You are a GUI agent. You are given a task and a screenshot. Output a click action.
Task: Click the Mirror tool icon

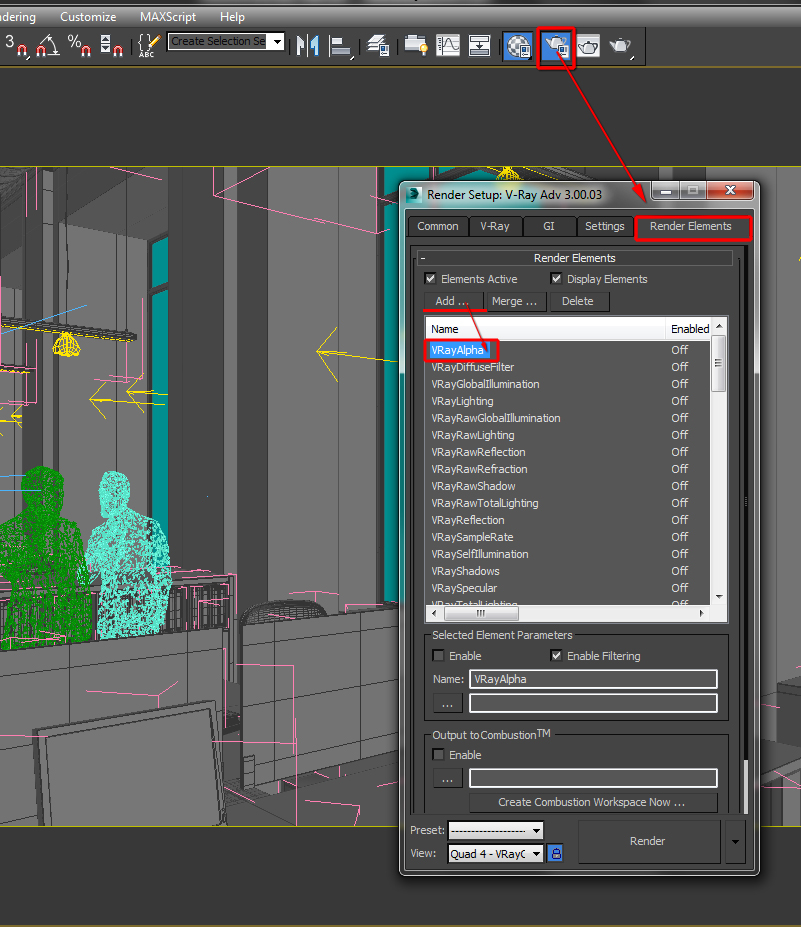[308, 46]
